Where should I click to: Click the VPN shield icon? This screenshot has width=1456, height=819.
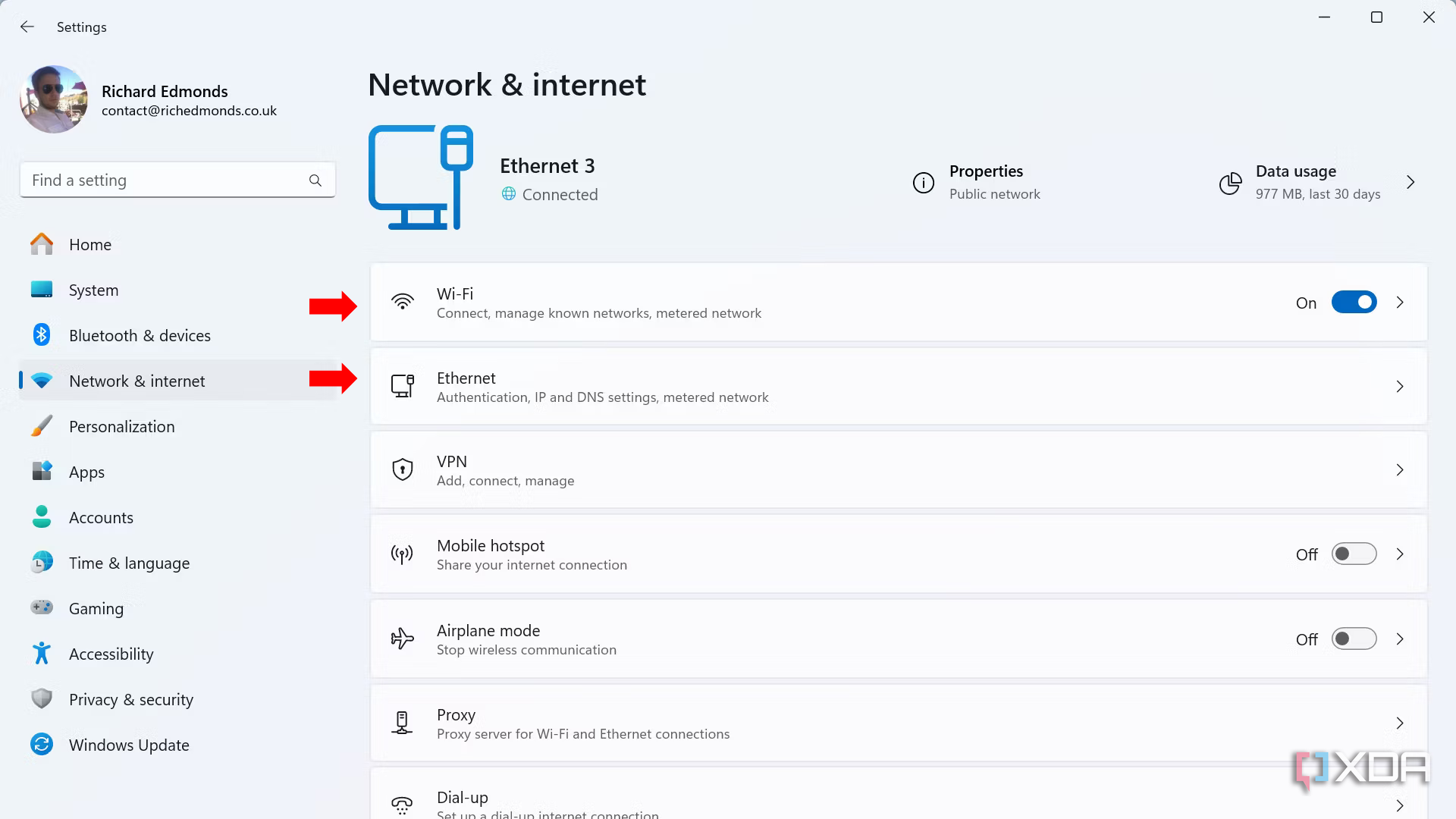403,470
